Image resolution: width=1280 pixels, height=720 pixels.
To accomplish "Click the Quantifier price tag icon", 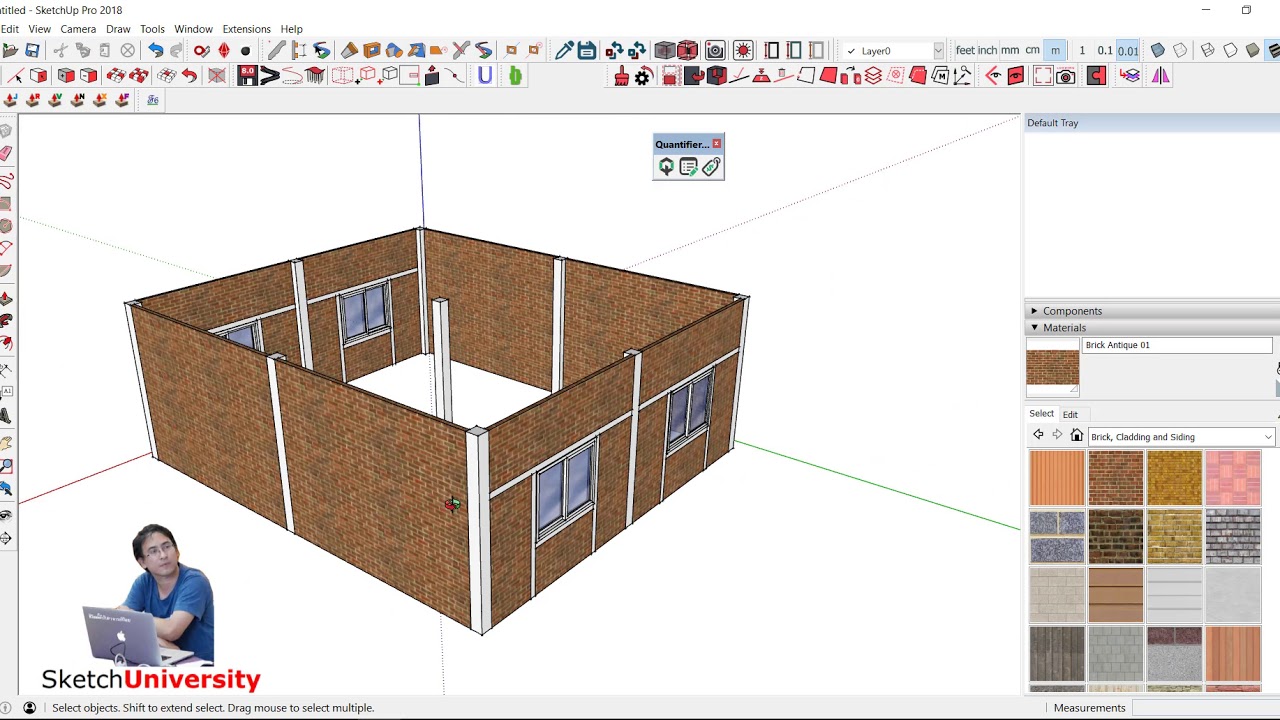I will point(711,167).
